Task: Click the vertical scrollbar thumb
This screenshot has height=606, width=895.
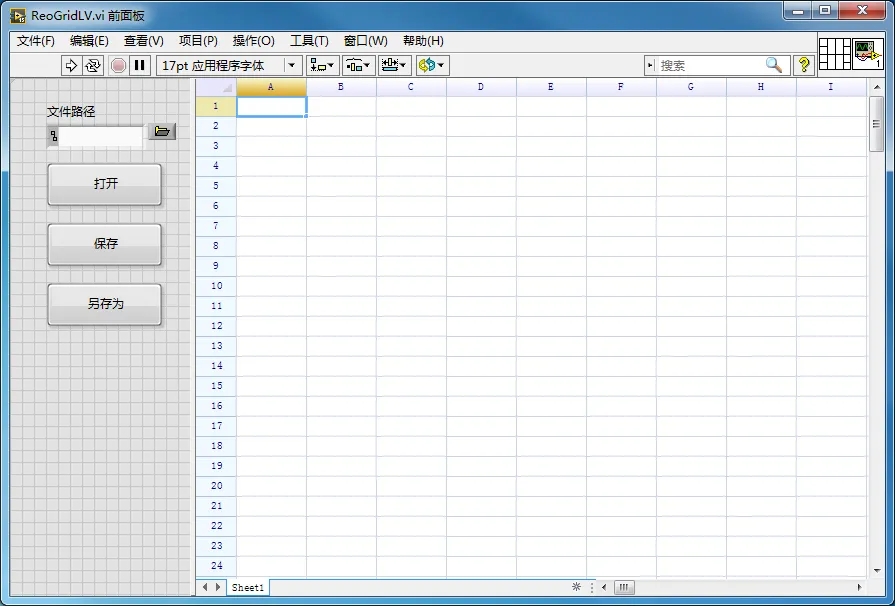Action: (877, 124)
